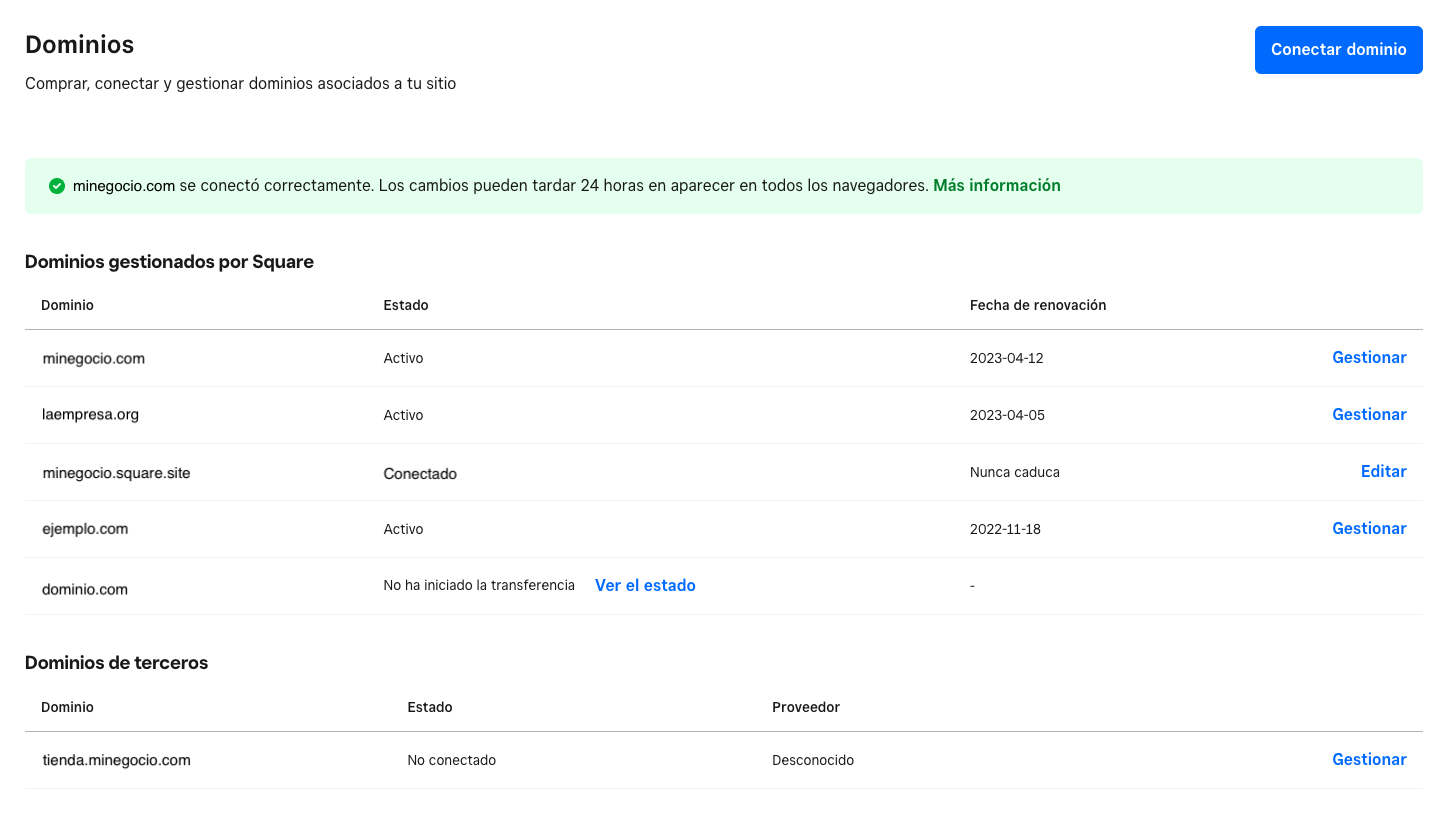Click the Activo status in the laempresa.org row

pos(403,415)
